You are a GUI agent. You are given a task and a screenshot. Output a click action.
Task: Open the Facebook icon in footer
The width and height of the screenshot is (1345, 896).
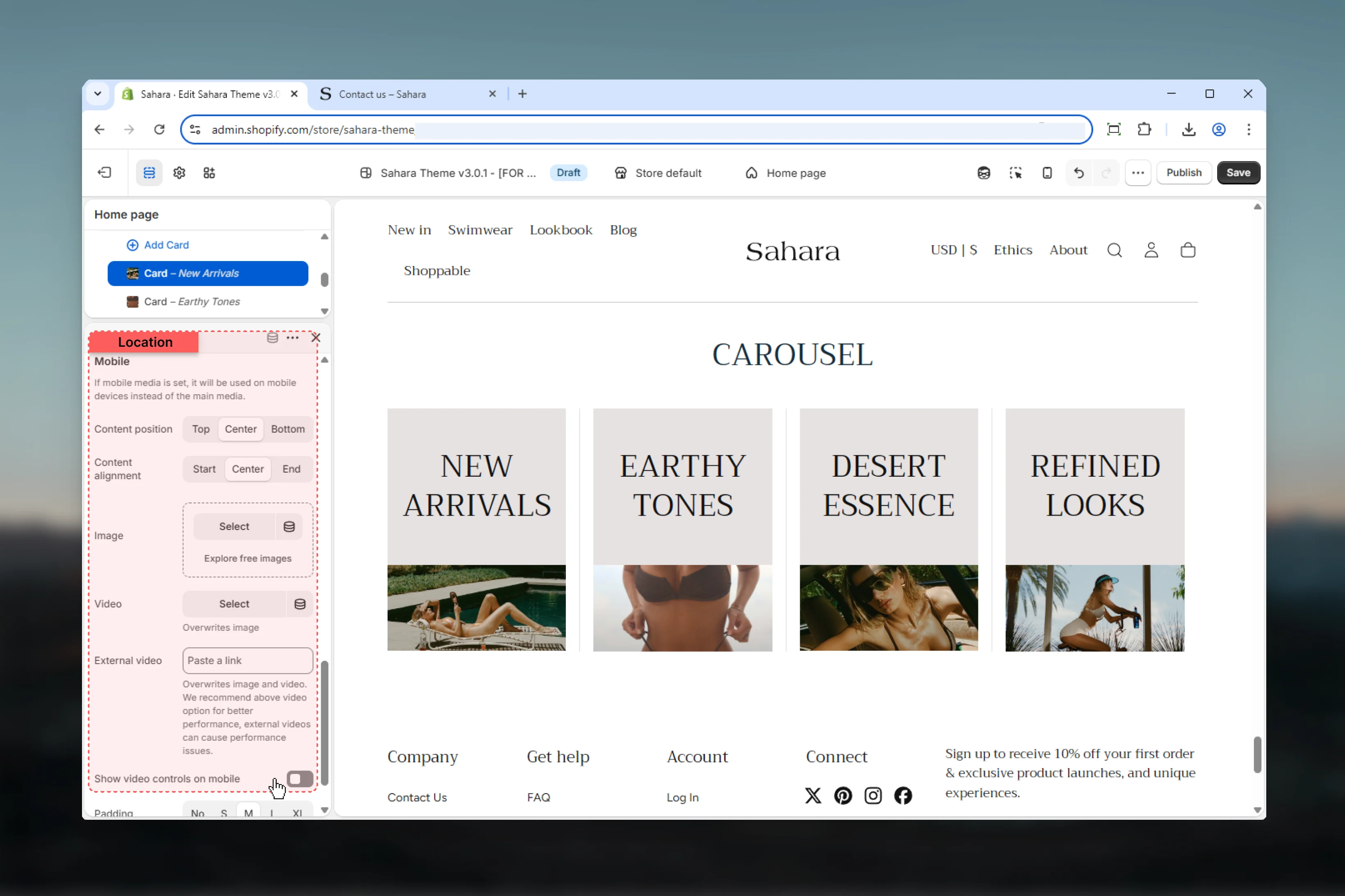[903, 796]
